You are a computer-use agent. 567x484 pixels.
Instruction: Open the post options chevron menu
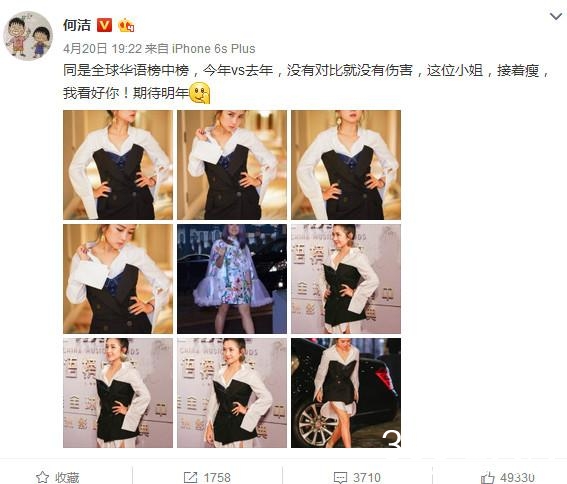pyautogui.click(x=555, y=16)
